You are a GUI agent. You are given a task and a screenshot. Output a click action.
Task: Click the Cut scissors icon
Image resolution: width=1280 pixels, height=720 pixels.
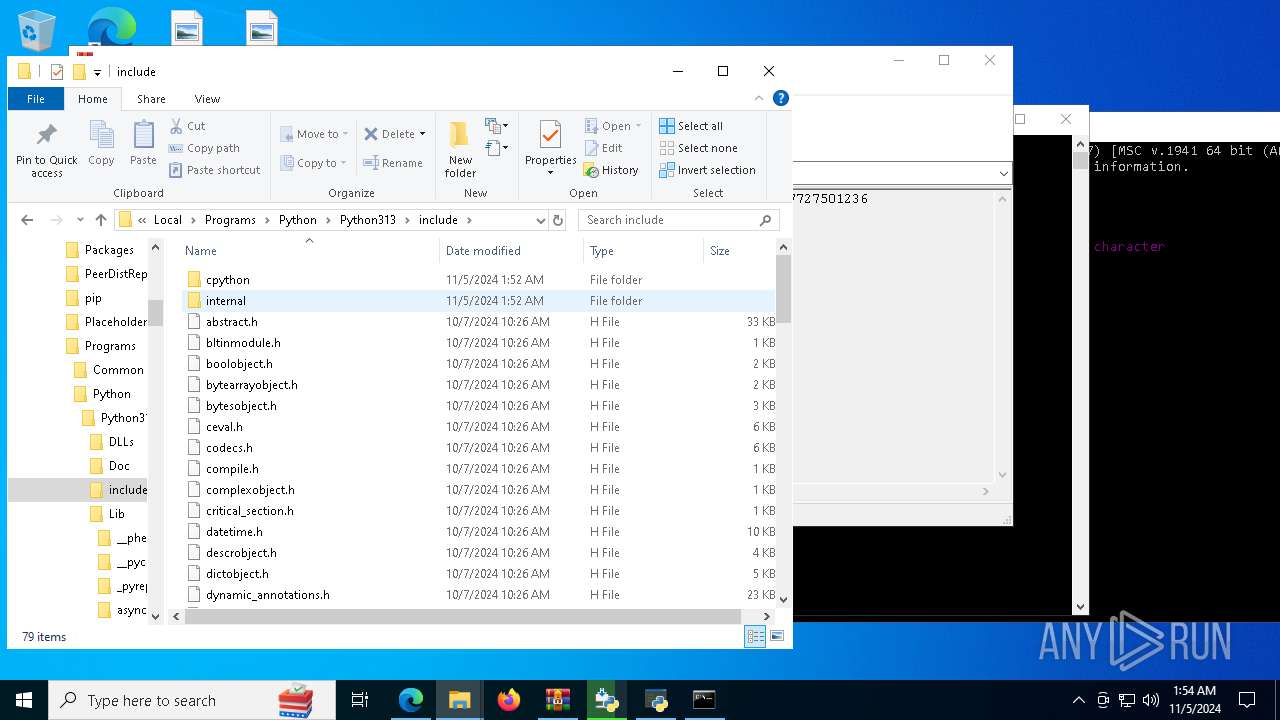176,126
